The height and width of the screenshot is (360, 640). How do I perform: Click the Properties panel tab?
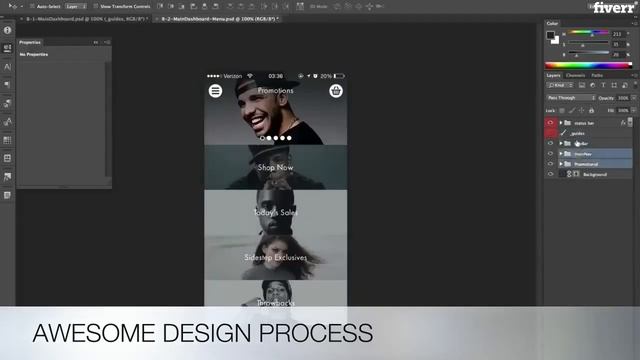coord(30,42)
